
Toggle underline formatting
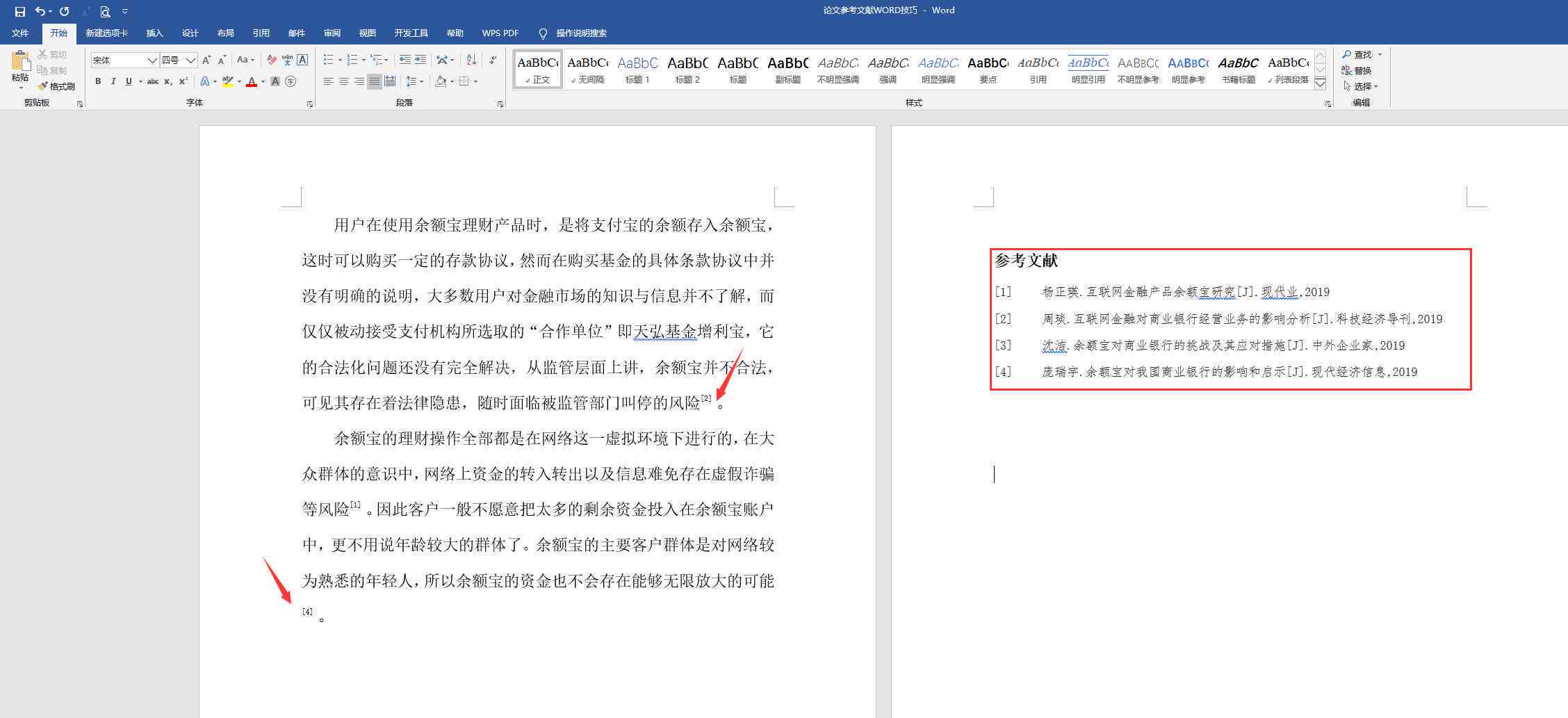pos(129,82)
